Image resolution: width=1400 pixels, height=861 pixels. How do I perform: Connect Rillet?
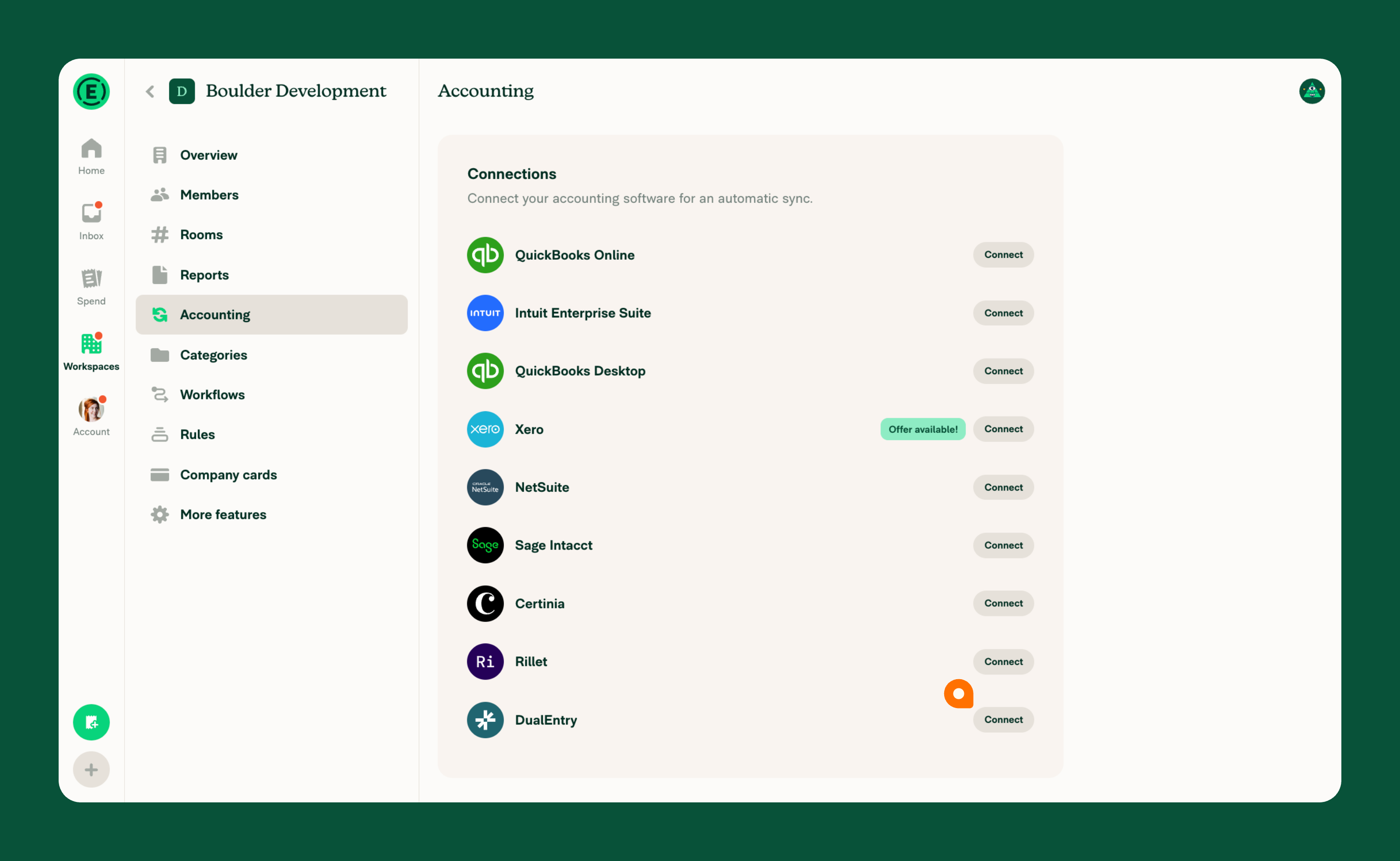click(x=1003, y=661)
